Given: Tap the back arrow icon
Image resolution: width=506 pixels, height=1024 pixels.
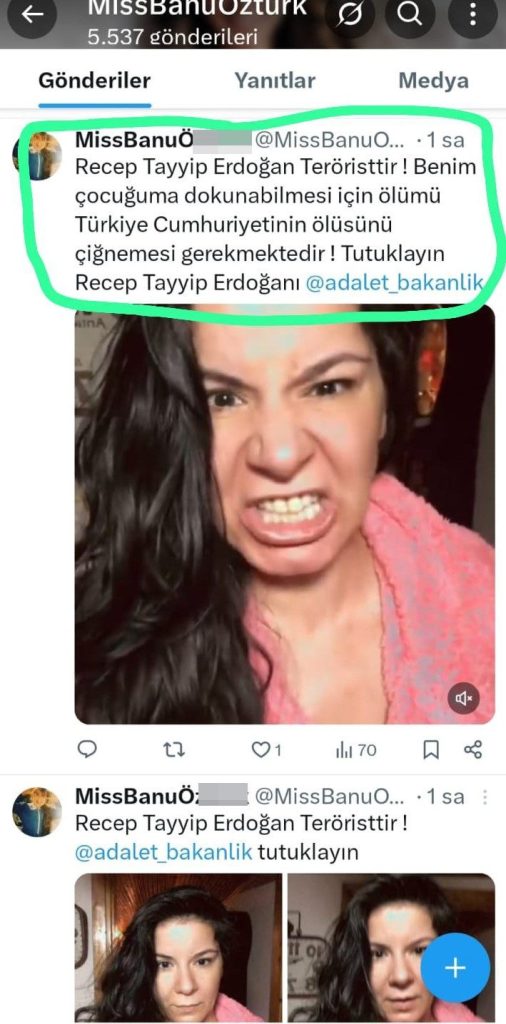Looking at the screenshot, I should point(31,14).
